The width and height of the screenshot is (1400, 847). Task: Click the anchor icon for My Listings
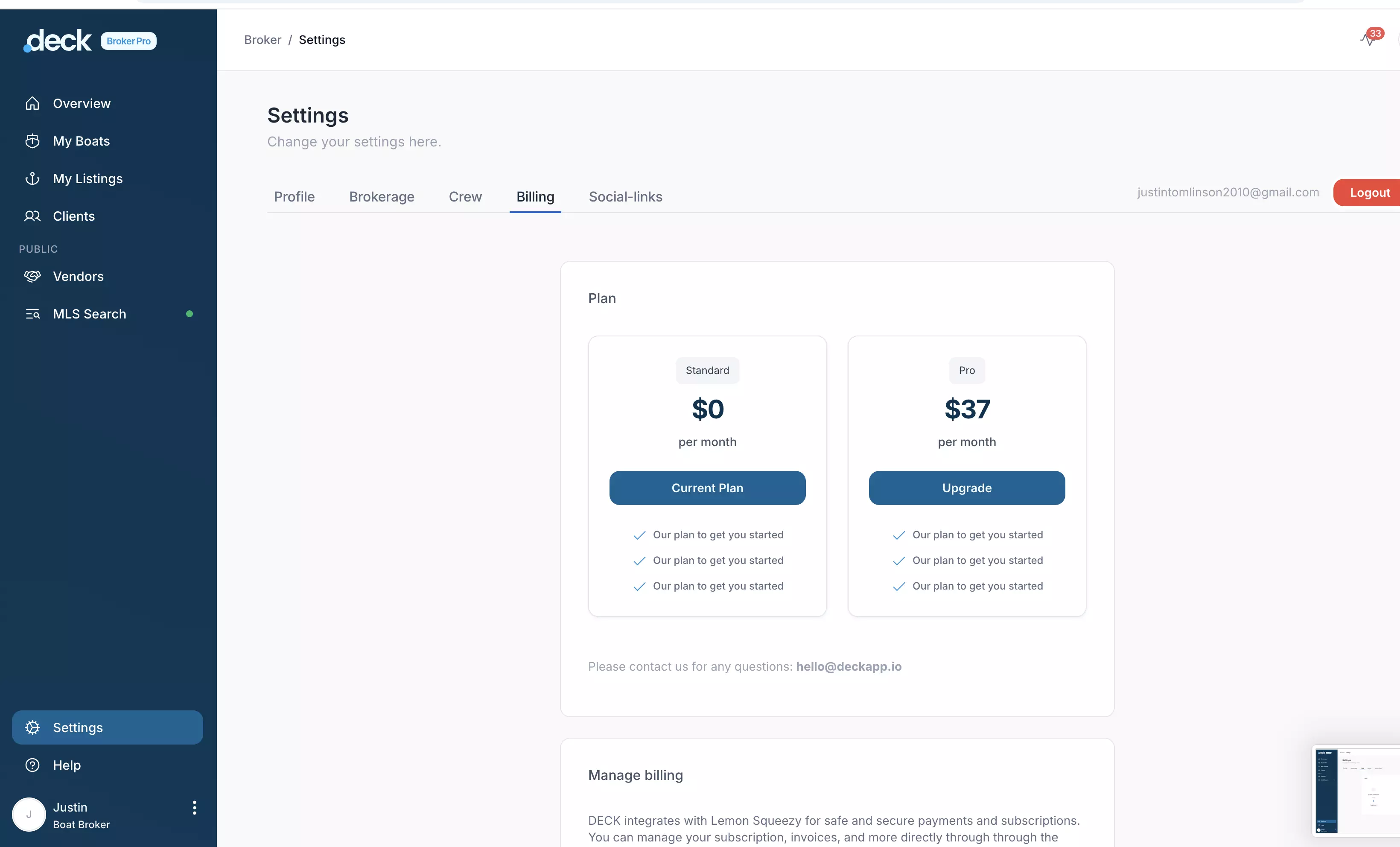coord(32,178)
